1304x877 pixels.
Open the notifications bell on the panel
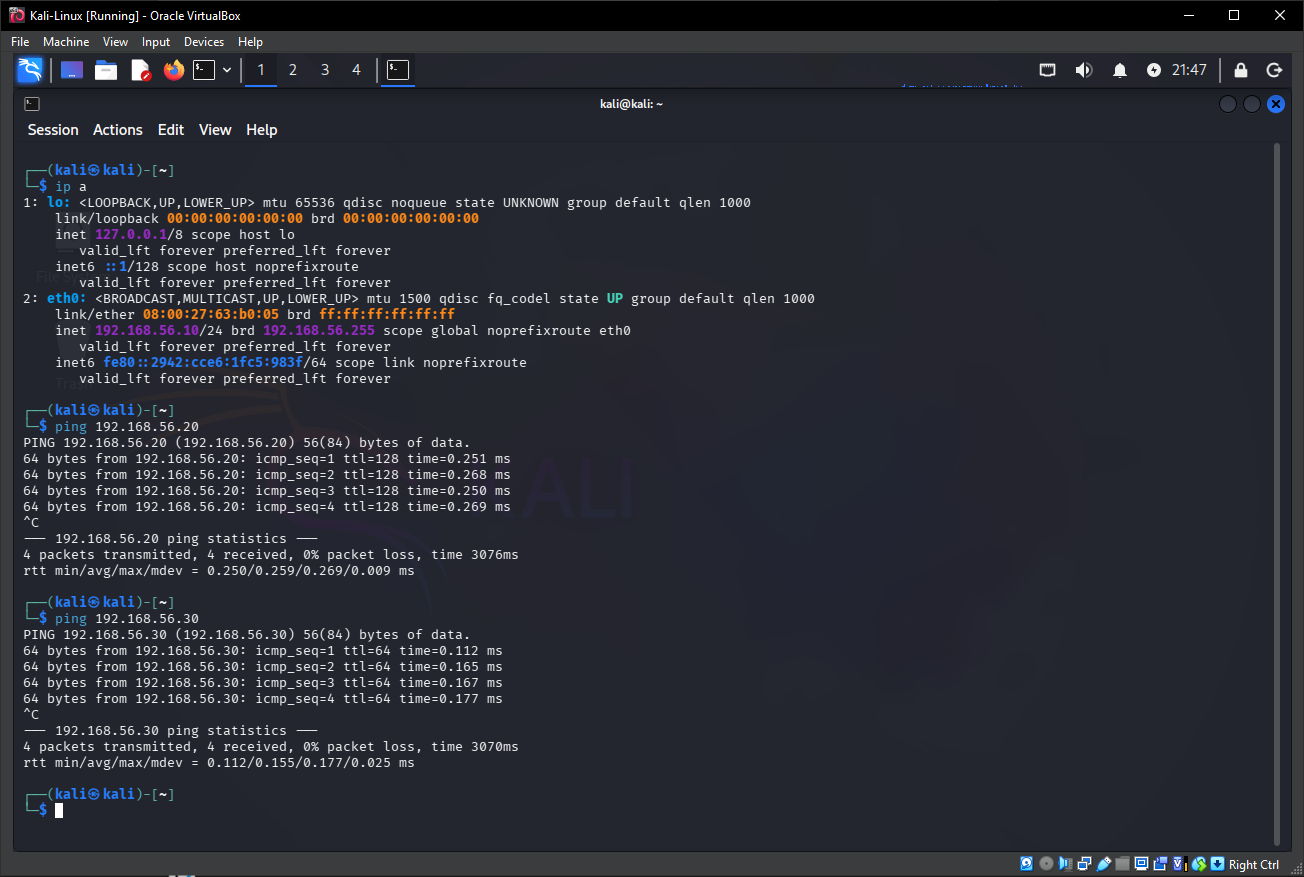[x=1119, y=70]
